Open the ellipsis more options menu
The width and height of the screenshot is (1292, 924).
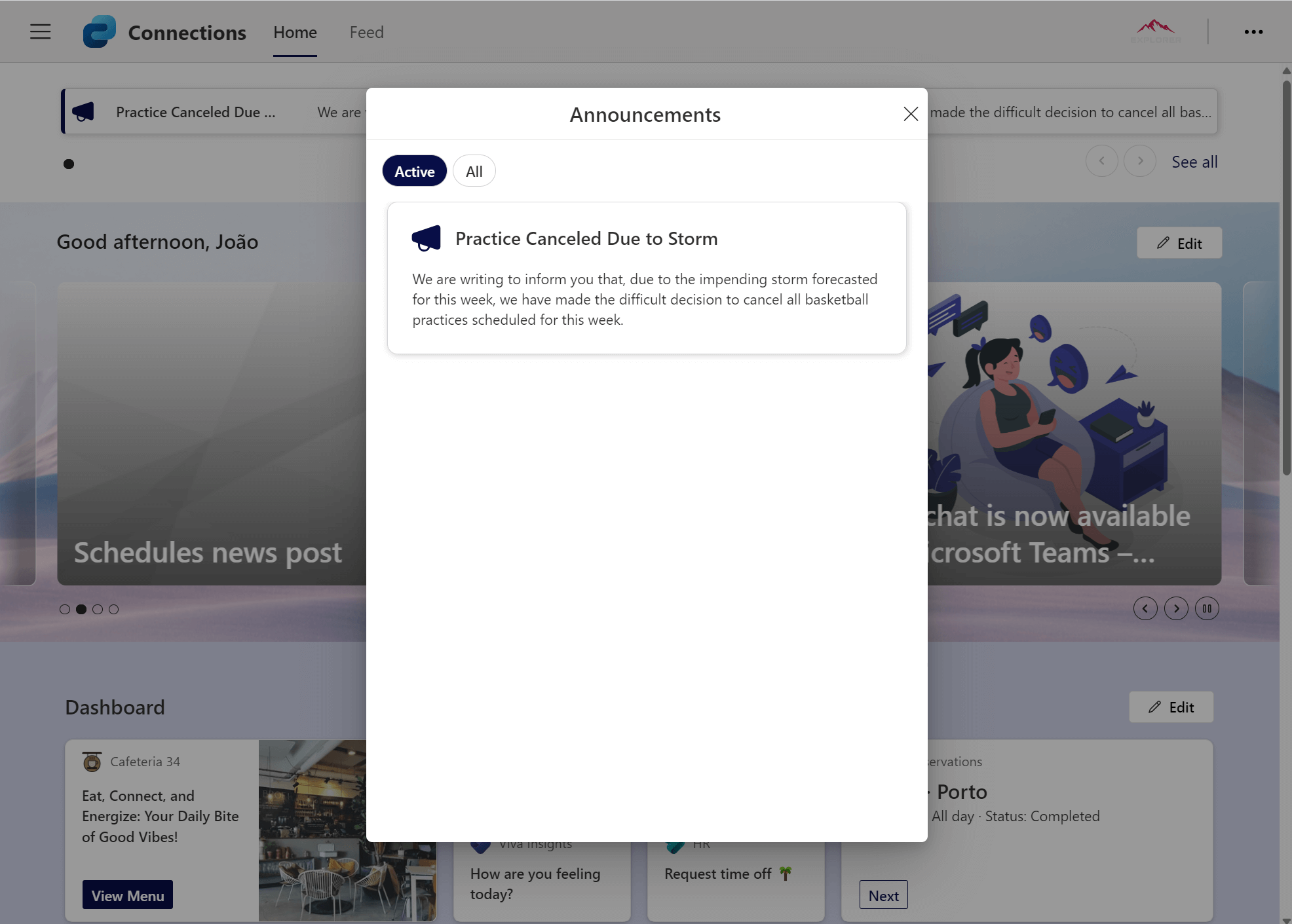coord(1253,31)
